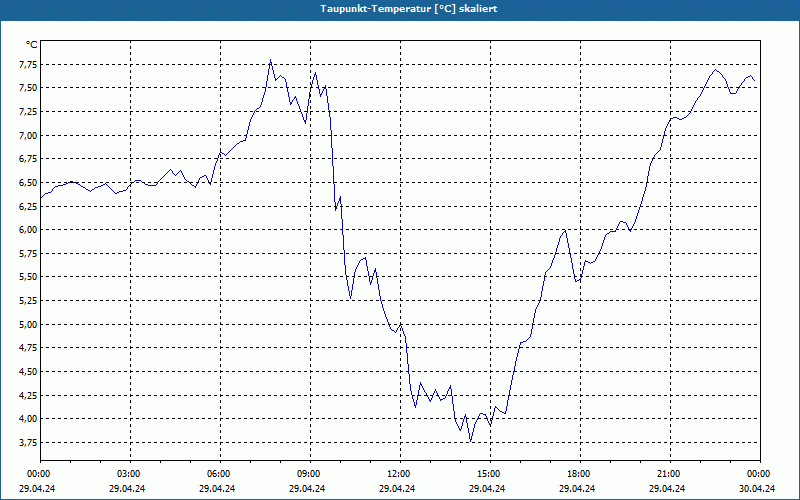Click the 6,25 y-axis value
The height and width of the screenshot is (500, 800).
pyautogui.click(x=29, y=206)
